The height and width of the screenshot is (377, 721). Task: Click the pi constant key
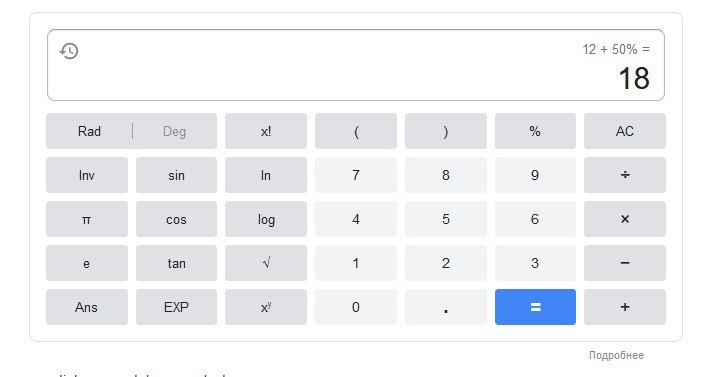87,219
